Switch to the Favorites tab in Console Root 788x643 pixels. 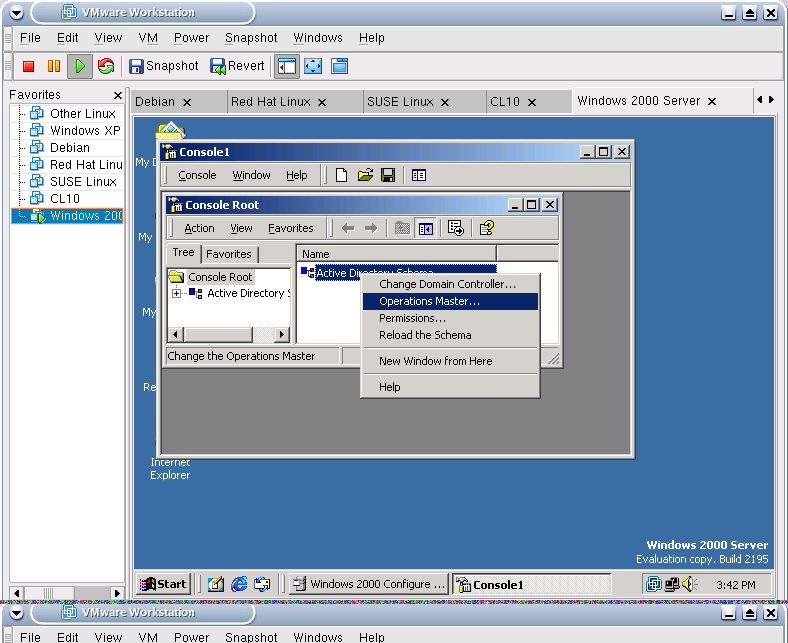point(229,254)
